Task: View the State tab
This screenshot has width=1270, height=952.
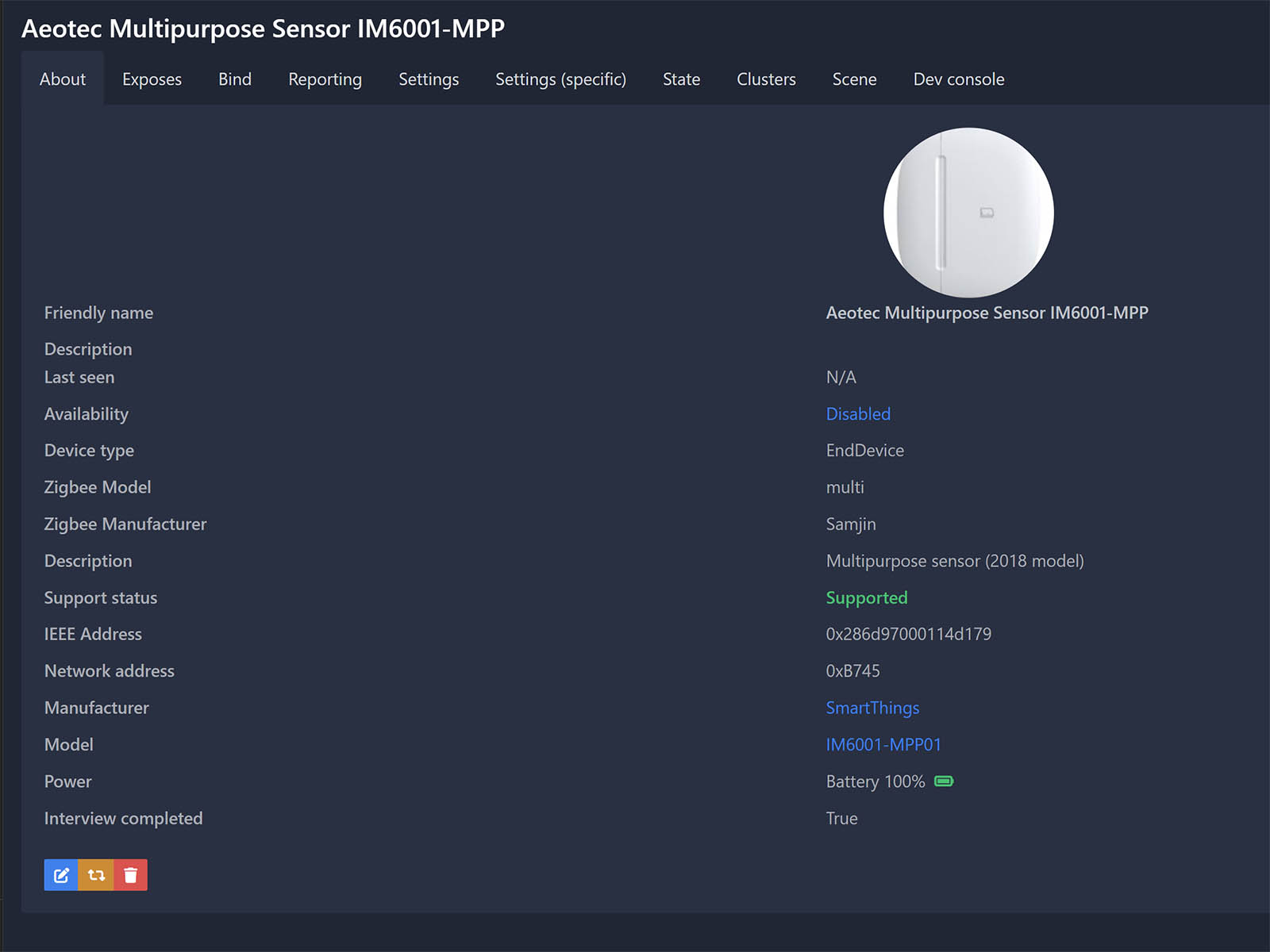Action: (x=681, y=79)
